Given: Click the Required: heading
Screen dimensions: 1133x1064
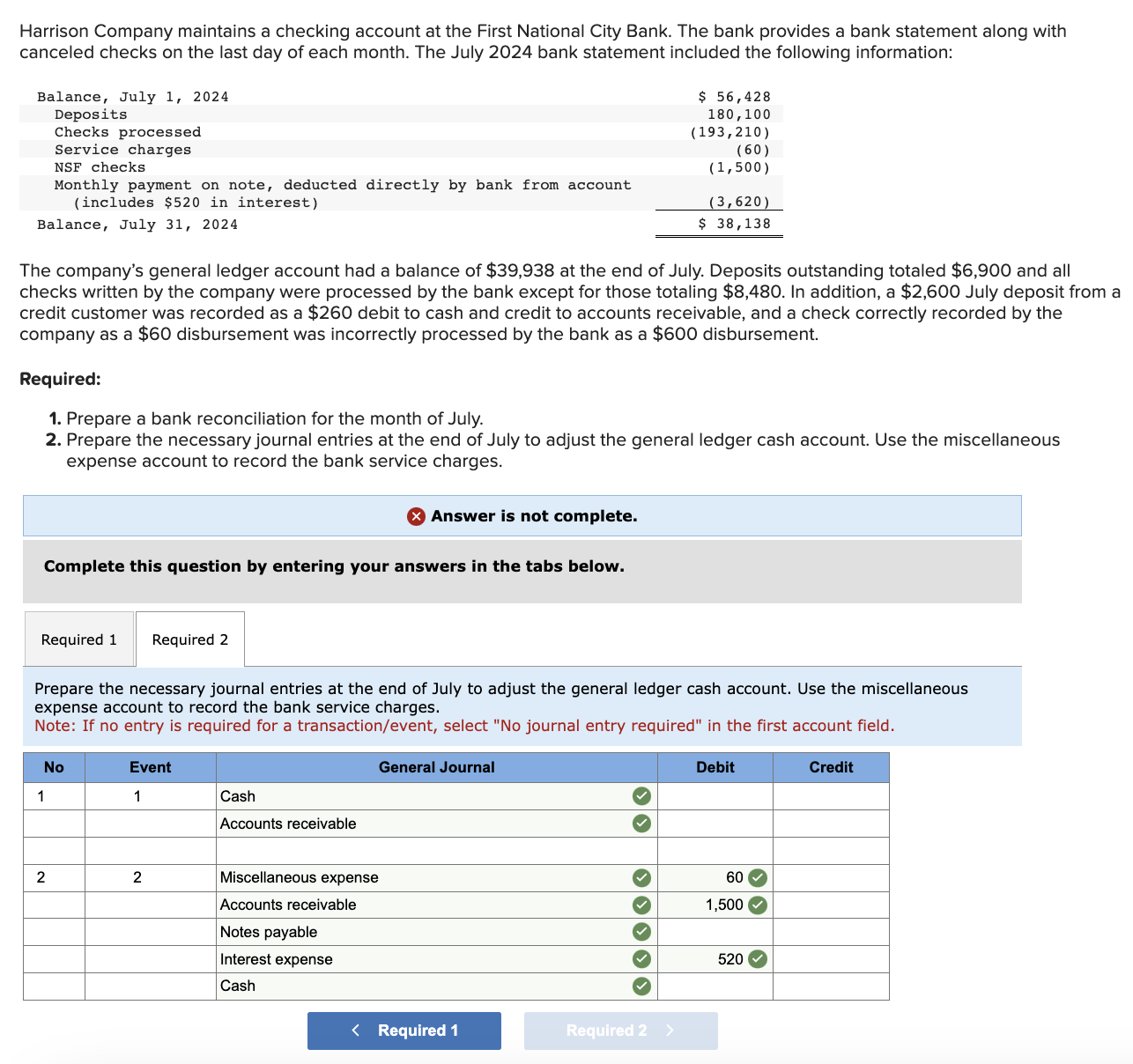Looking at the screenshot, I should (x=60, y=379).
